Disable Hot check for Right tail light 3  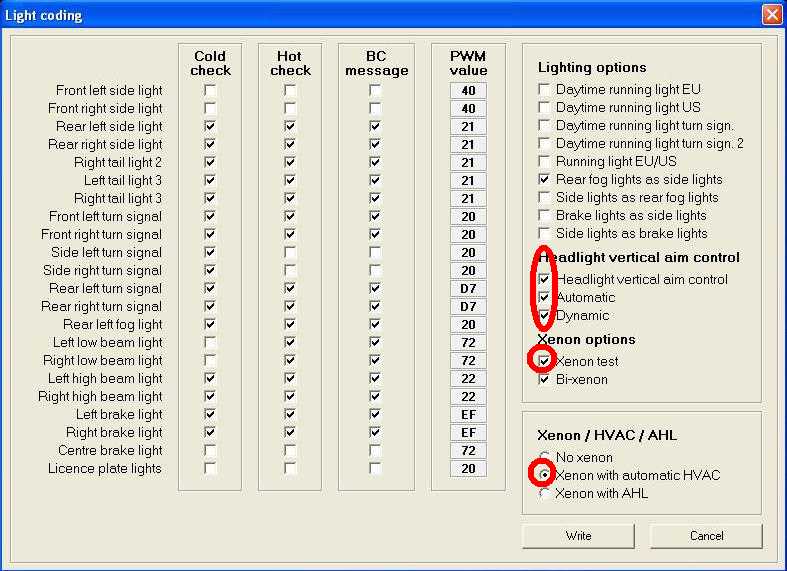290,198
